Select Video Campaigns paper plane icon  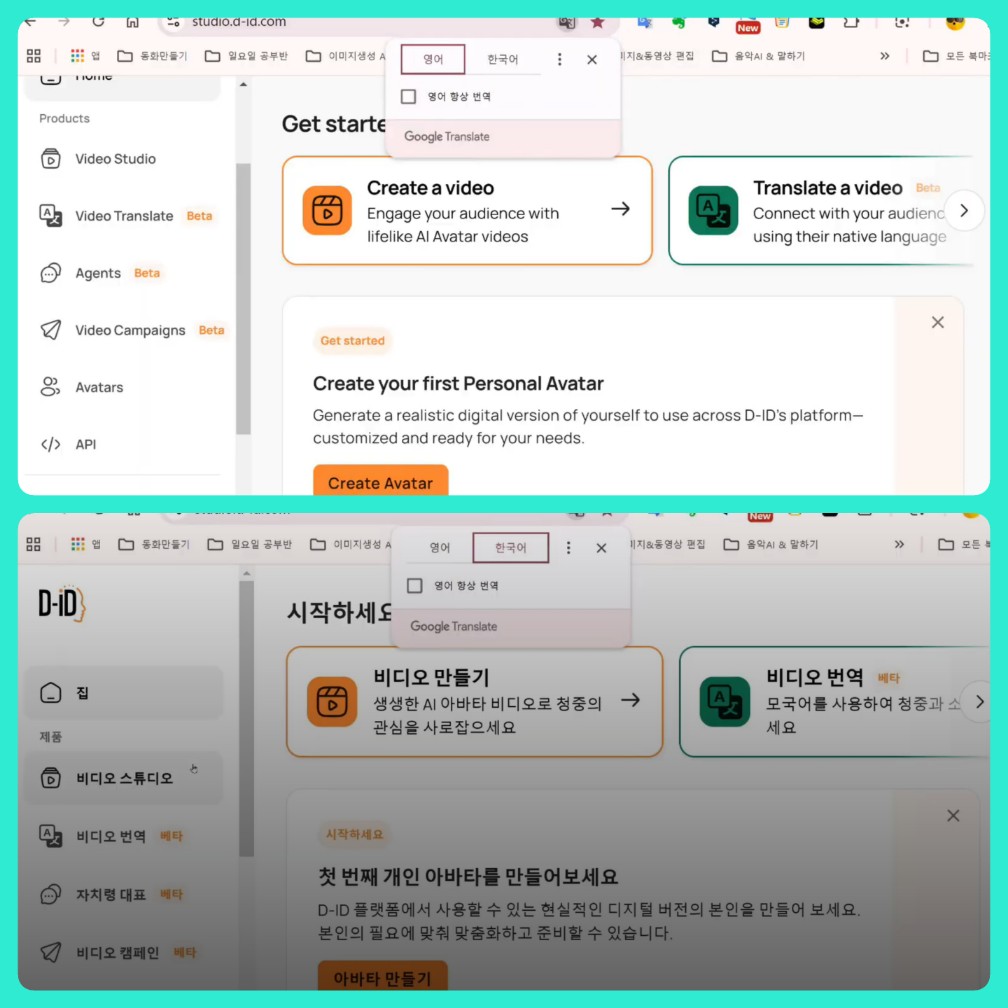50,330
